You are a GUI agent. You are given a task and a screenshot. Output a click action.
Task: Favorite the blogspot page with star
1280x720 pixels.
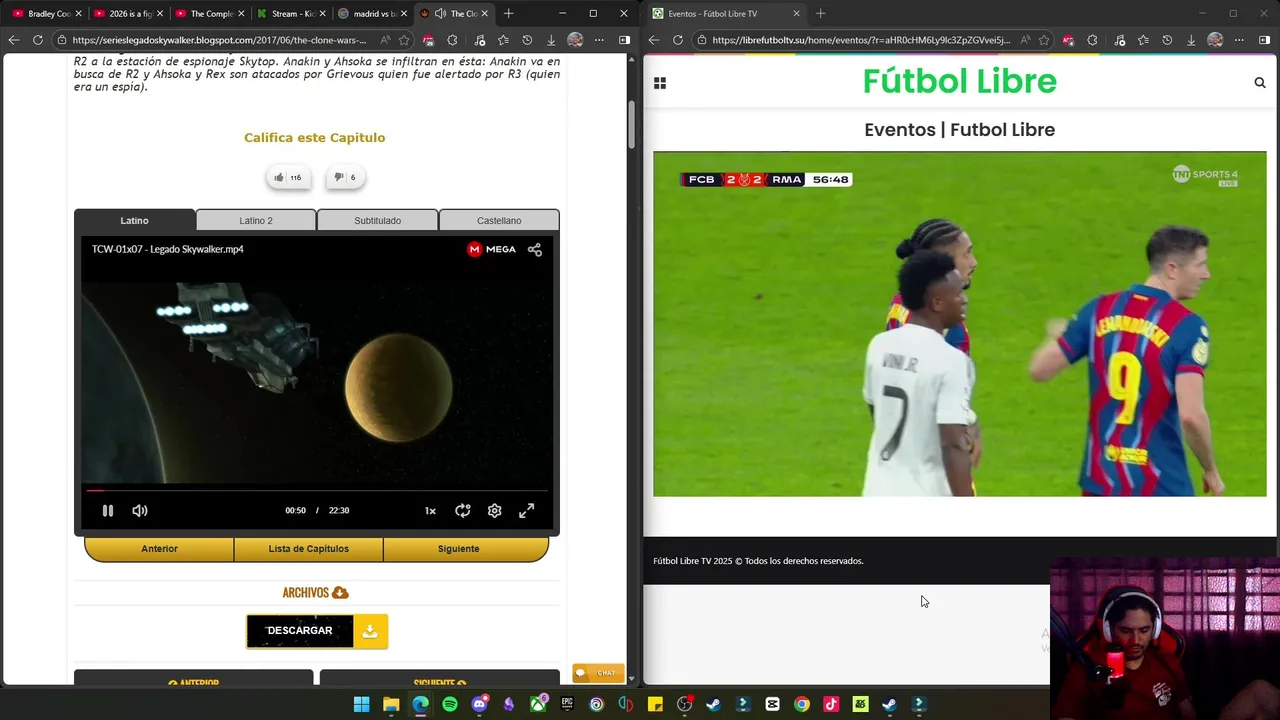404,40
